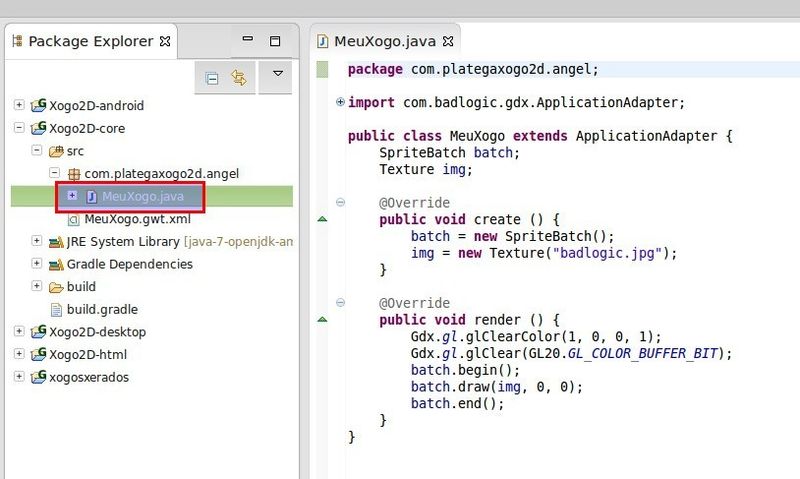Screen dimensions: 800x479
Task: Click the xogosxerados project icon
Action: point(38,377)
